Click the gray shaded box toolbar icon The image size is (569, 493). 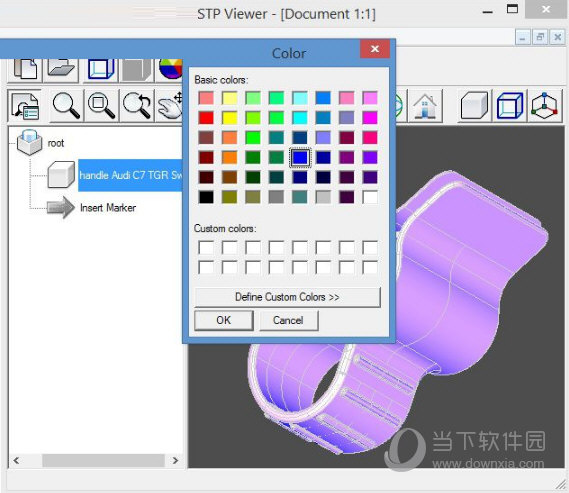136,69
